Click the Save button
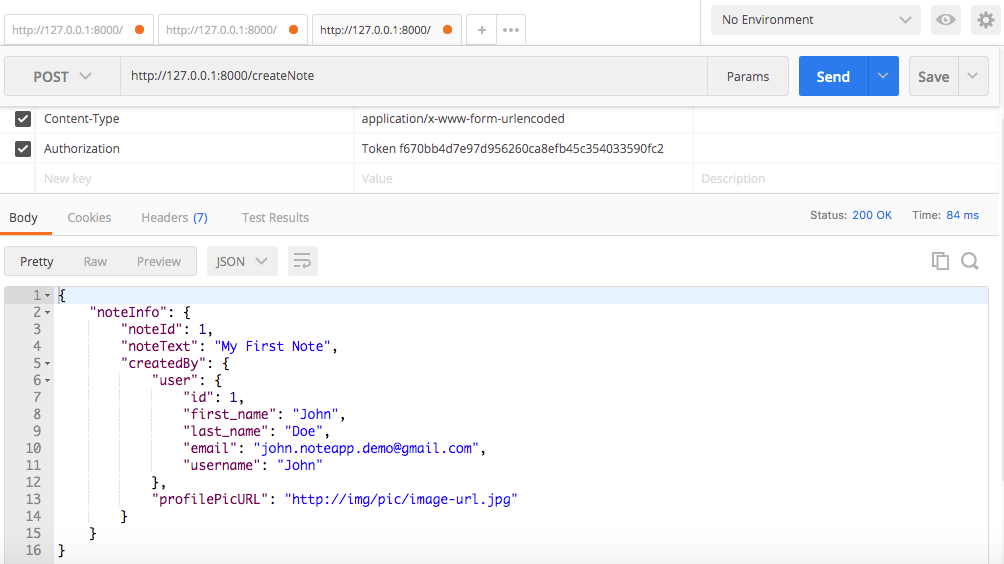This screenshot has height=564, width=1004. click(x=934, y=76)
